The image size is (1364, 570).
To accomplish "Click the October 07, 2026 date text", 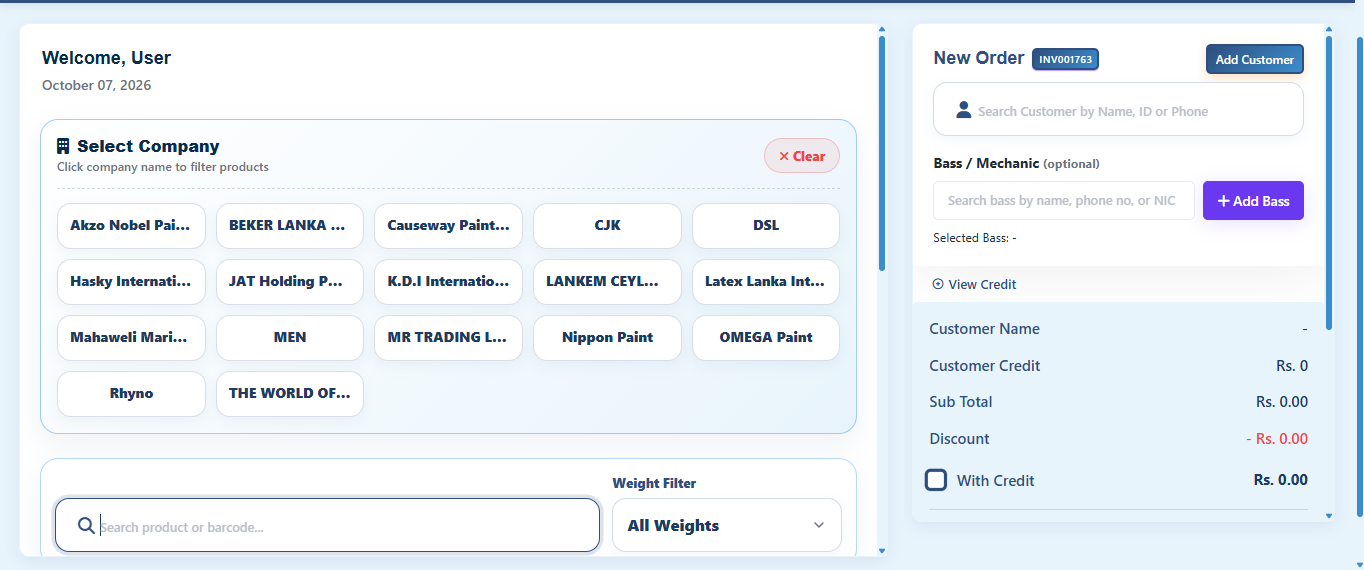I will (x=96, y=86).
